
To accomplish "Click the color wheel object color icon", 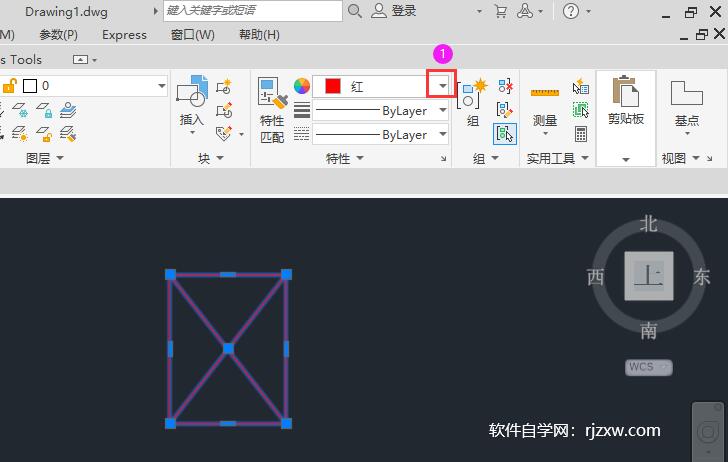I will (x=302, y=86).
